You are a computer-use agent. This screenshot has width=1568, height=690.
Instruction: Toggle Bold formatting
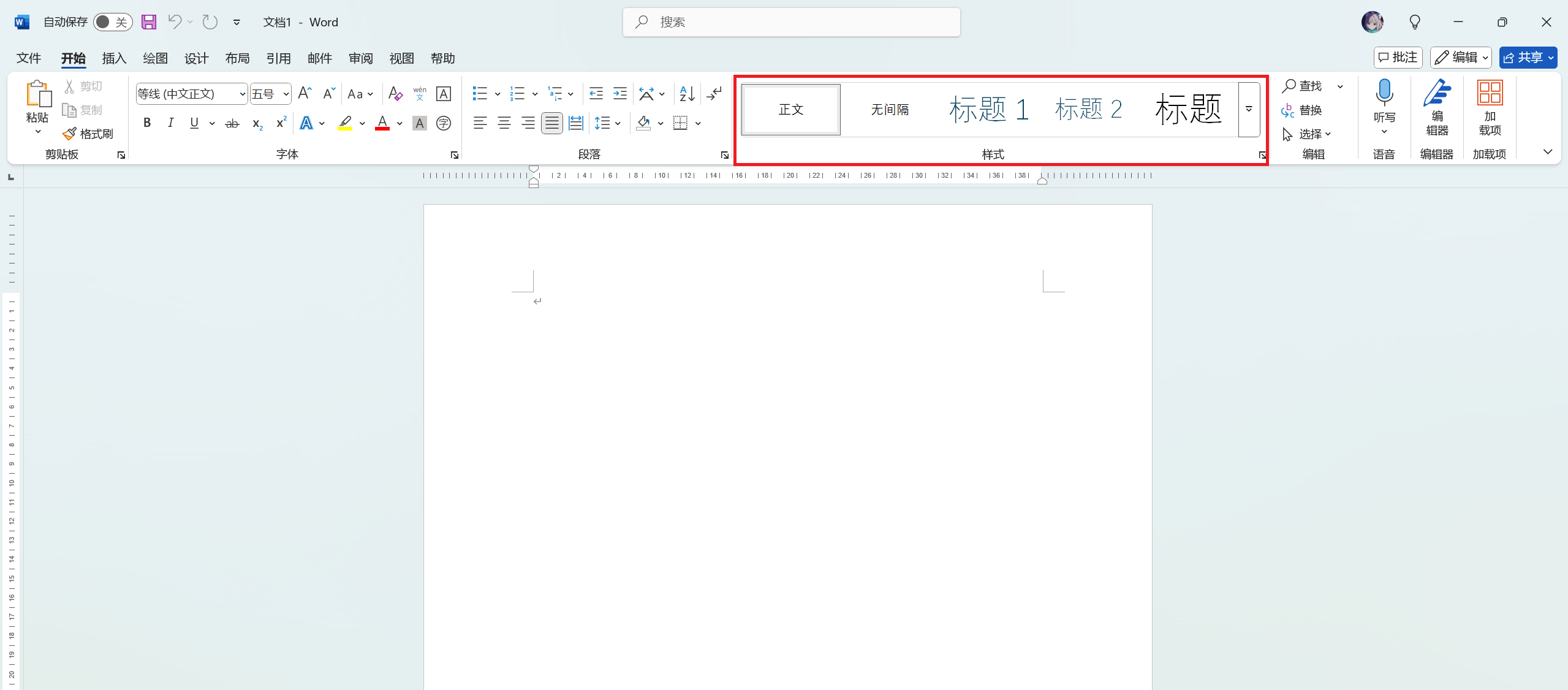tap(147, 123)
